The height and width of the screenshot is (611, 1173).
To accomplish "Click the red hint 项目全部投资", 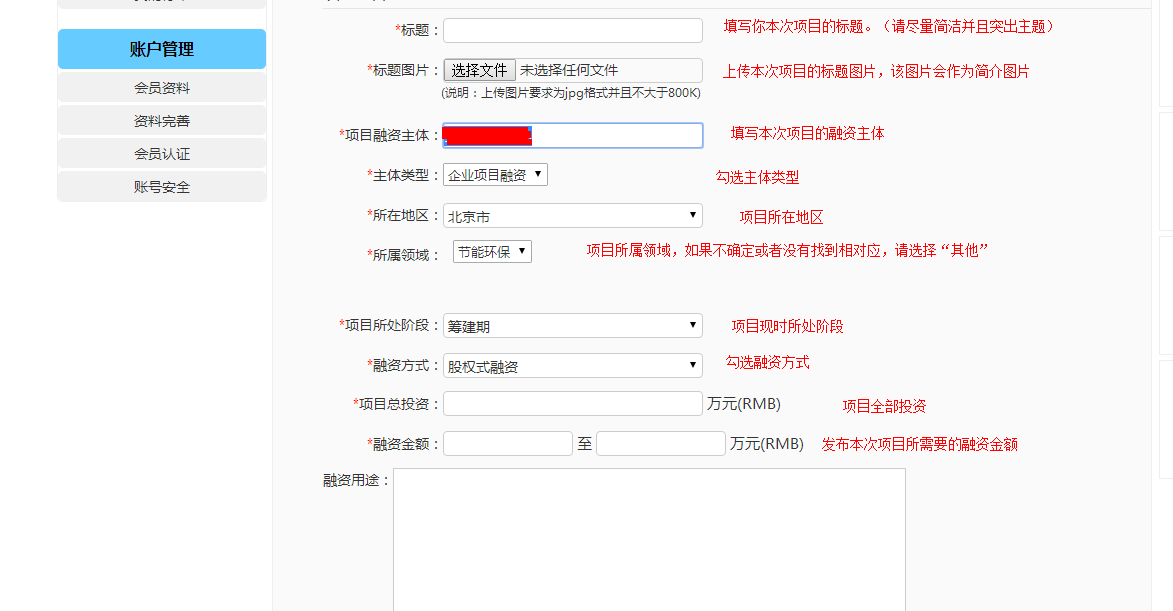I will pyautogui.click(x=884, y=406).
